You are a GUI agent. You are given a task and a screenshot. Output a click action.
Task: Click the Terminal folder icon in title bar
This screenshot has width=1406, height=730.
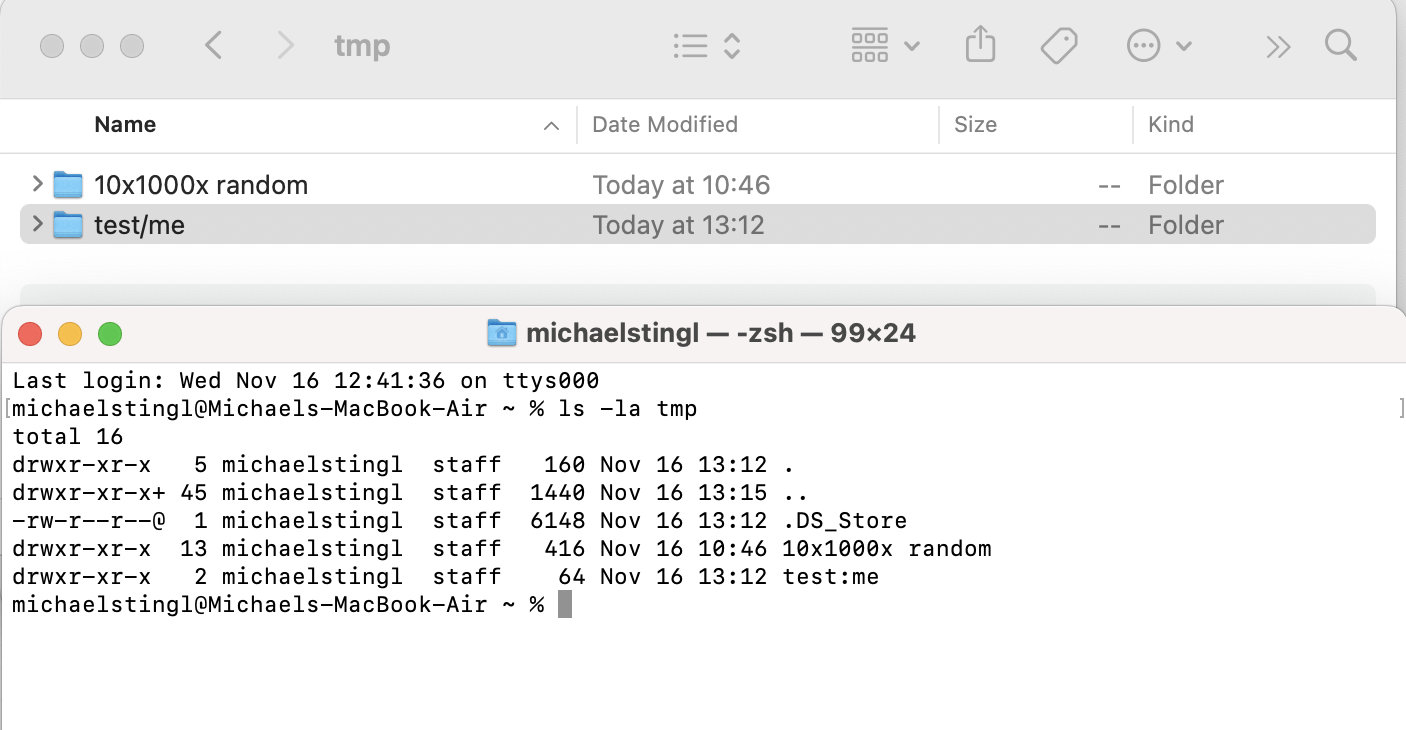coord(502,333)
